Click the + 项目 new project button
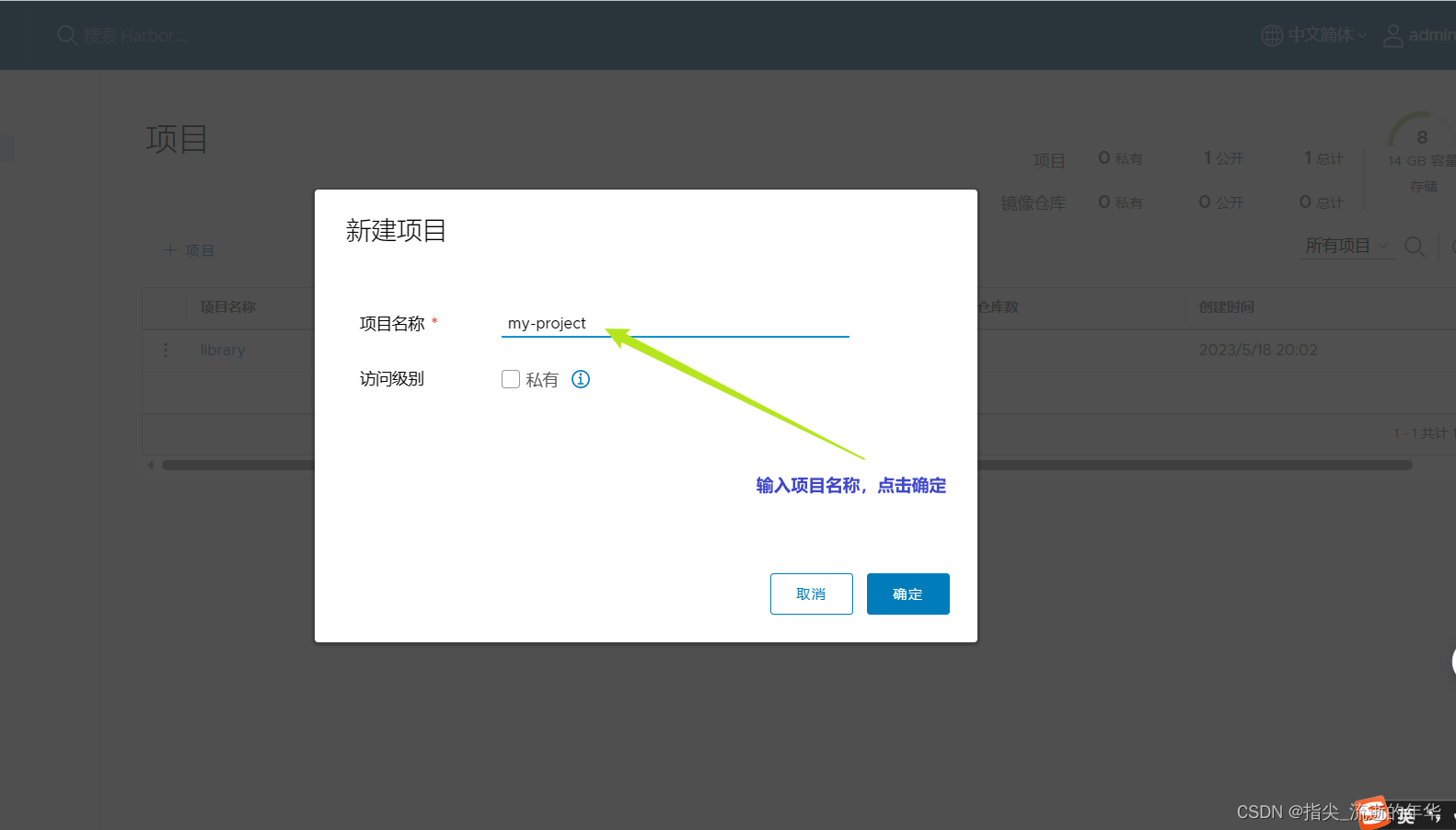 coord(189,250)
